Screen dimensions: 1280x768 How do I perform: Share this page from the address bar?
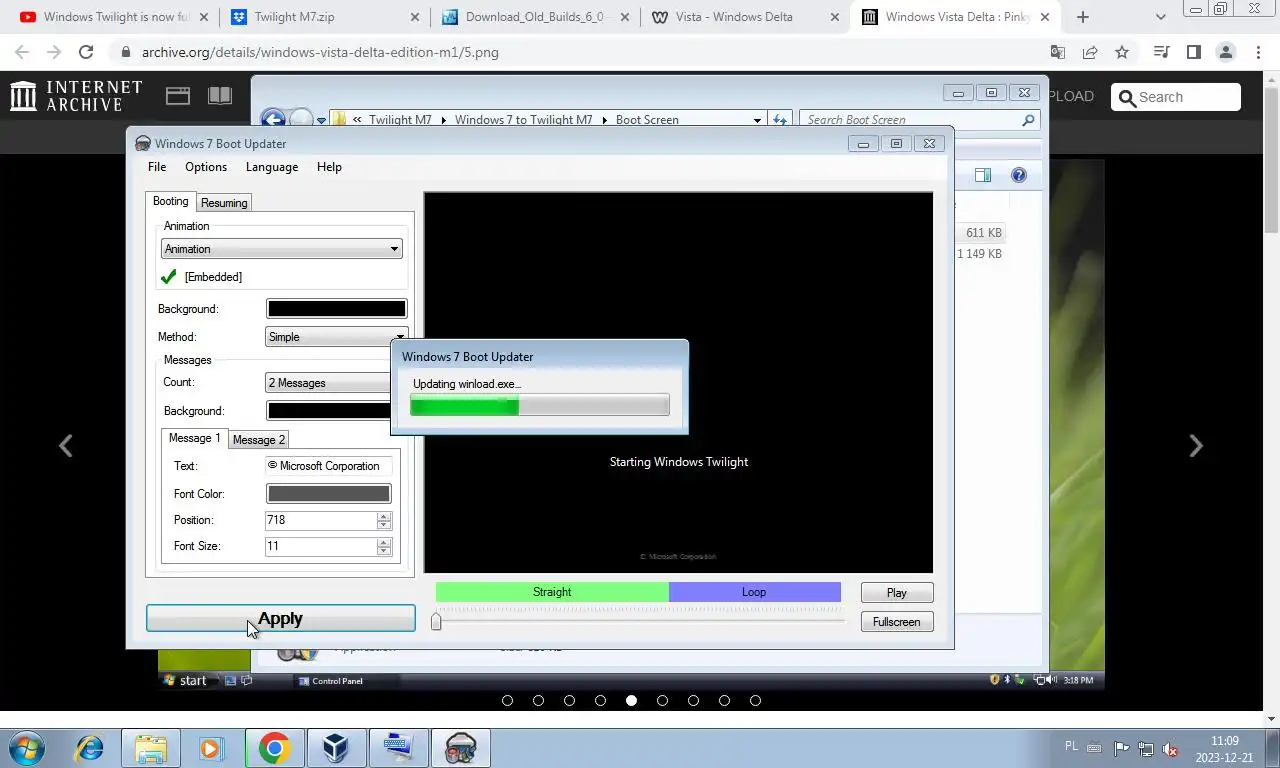(x=1090, y=52)
